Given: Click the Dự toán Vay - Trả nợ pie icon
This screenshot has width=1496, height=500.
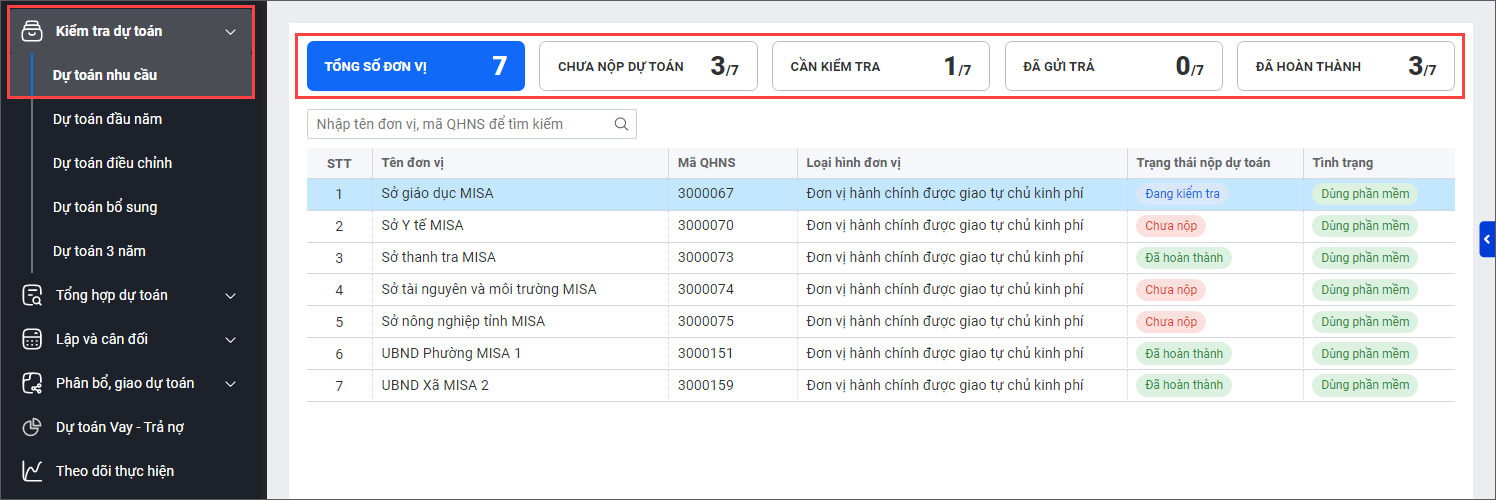Looking at the screenshot, I should click(x=32, y=427).
